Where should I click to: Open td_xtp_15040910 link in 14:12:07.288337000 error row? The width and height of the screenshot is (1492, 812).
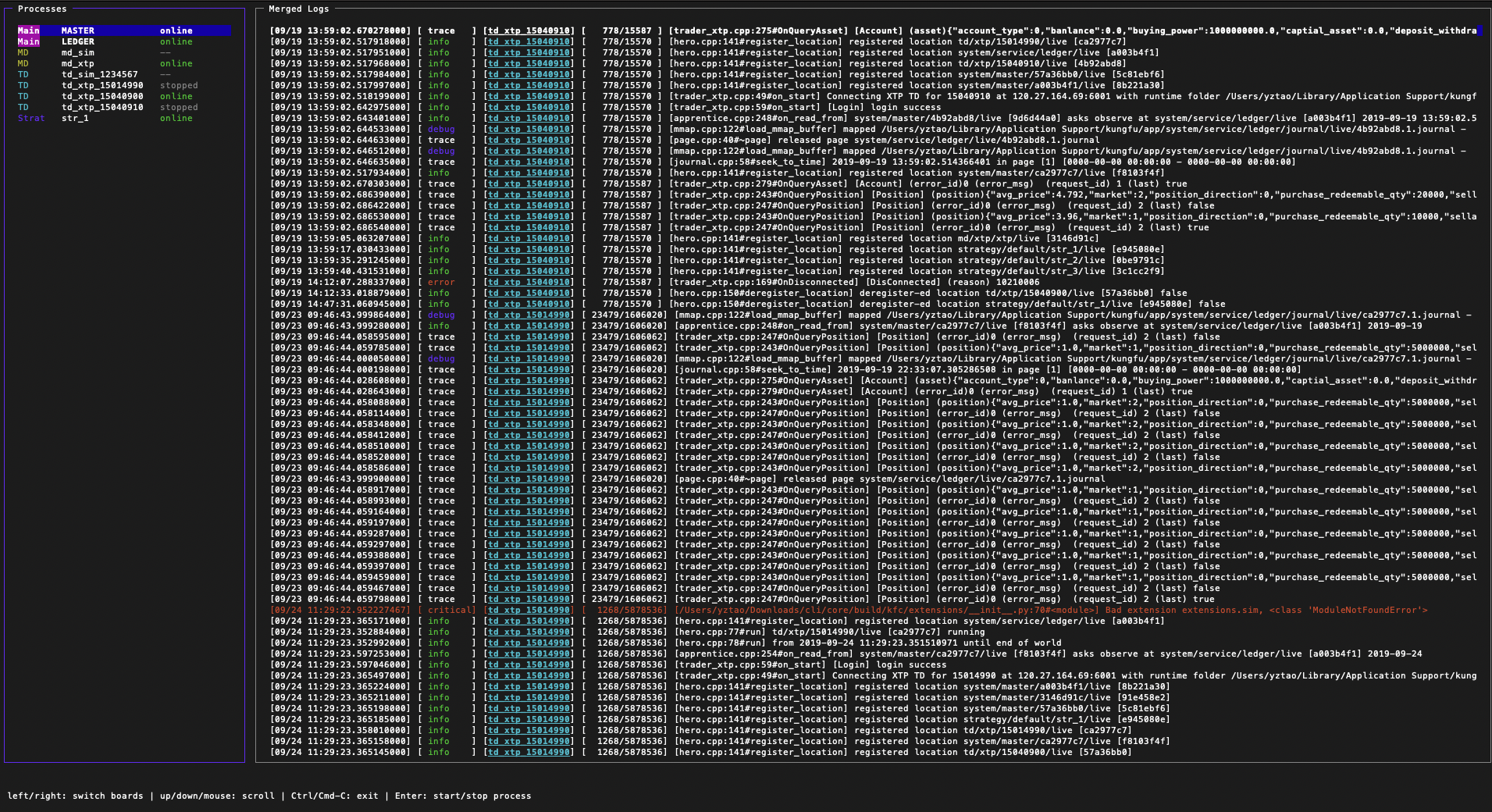pos(529,282)
